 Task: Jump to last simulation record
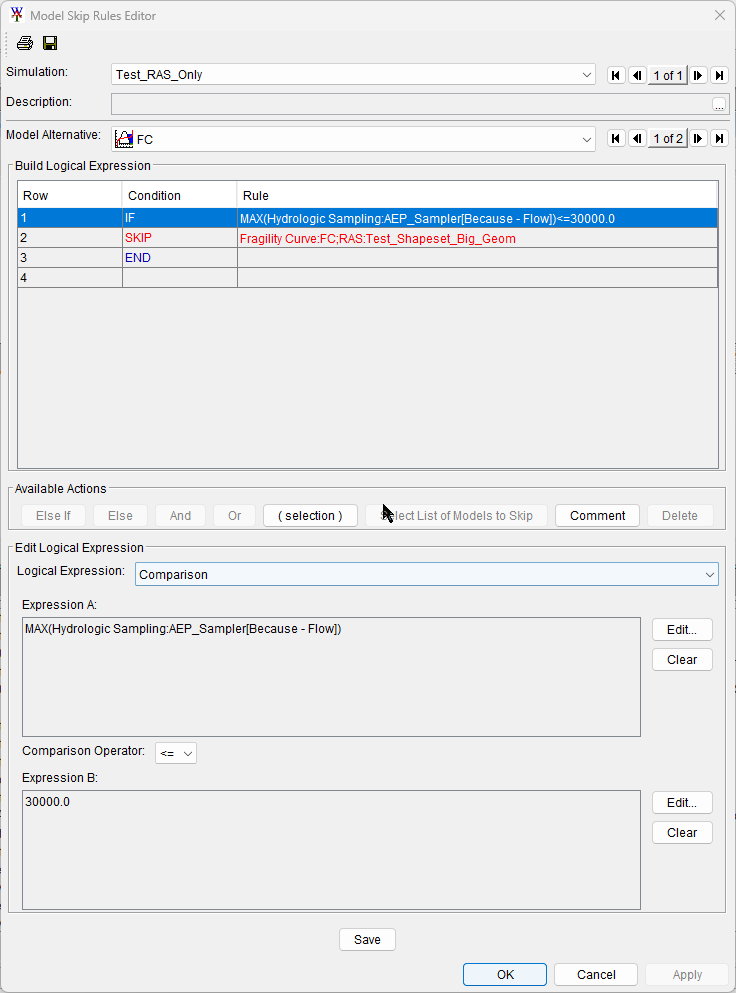(719, 76)
